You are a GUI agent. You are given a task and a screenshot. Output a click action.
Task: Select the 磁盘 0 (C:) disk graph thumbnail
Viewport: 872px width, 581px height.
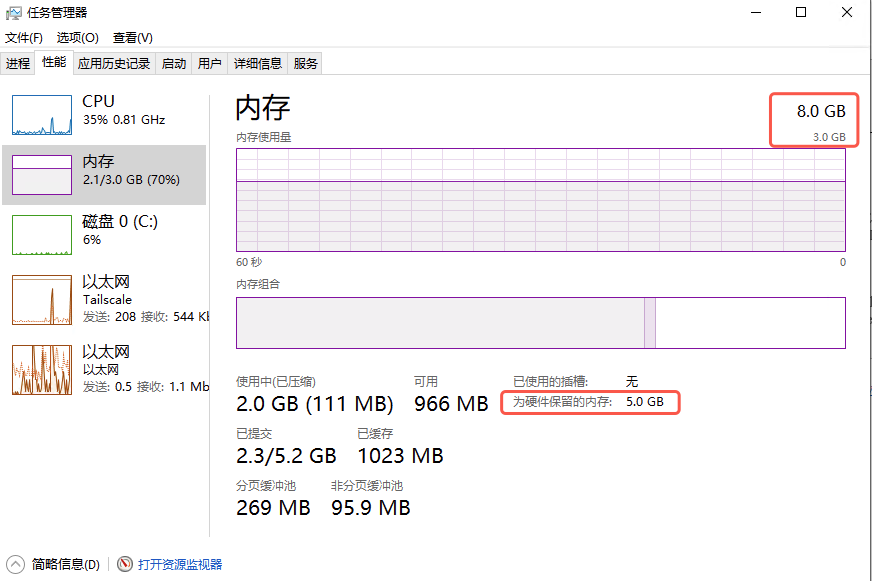[42, 235]
